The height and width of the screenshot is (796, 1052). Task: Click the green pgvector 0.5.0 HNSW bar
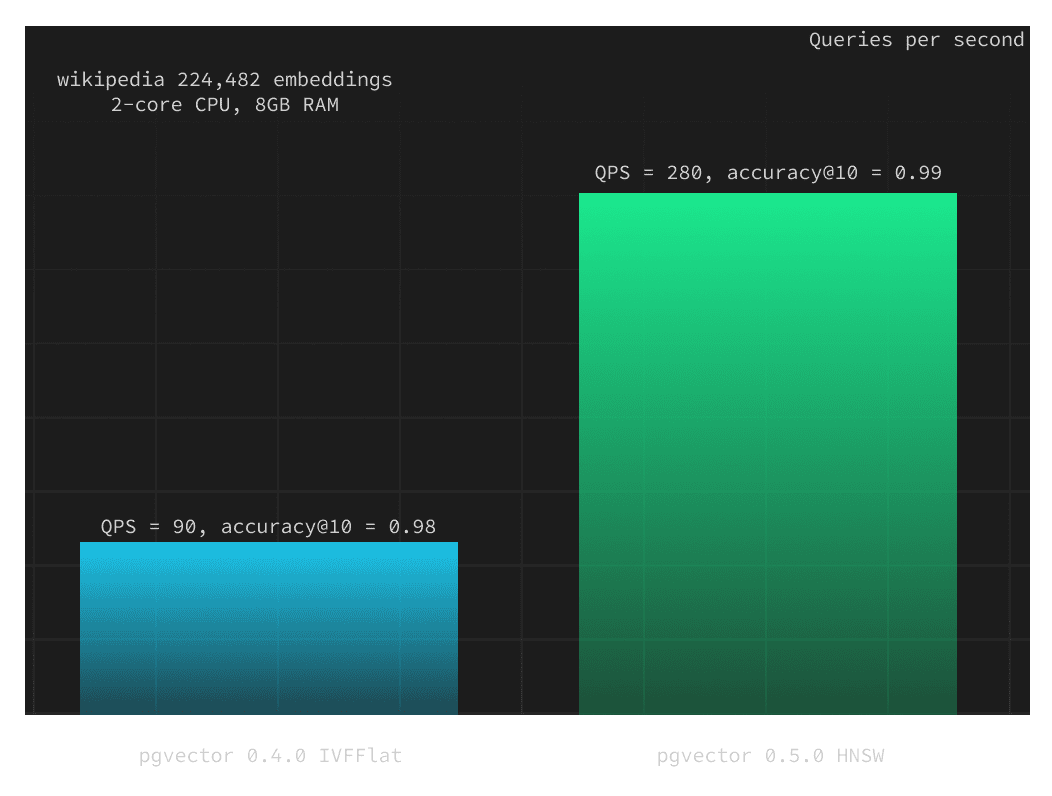tap(768, 454)
